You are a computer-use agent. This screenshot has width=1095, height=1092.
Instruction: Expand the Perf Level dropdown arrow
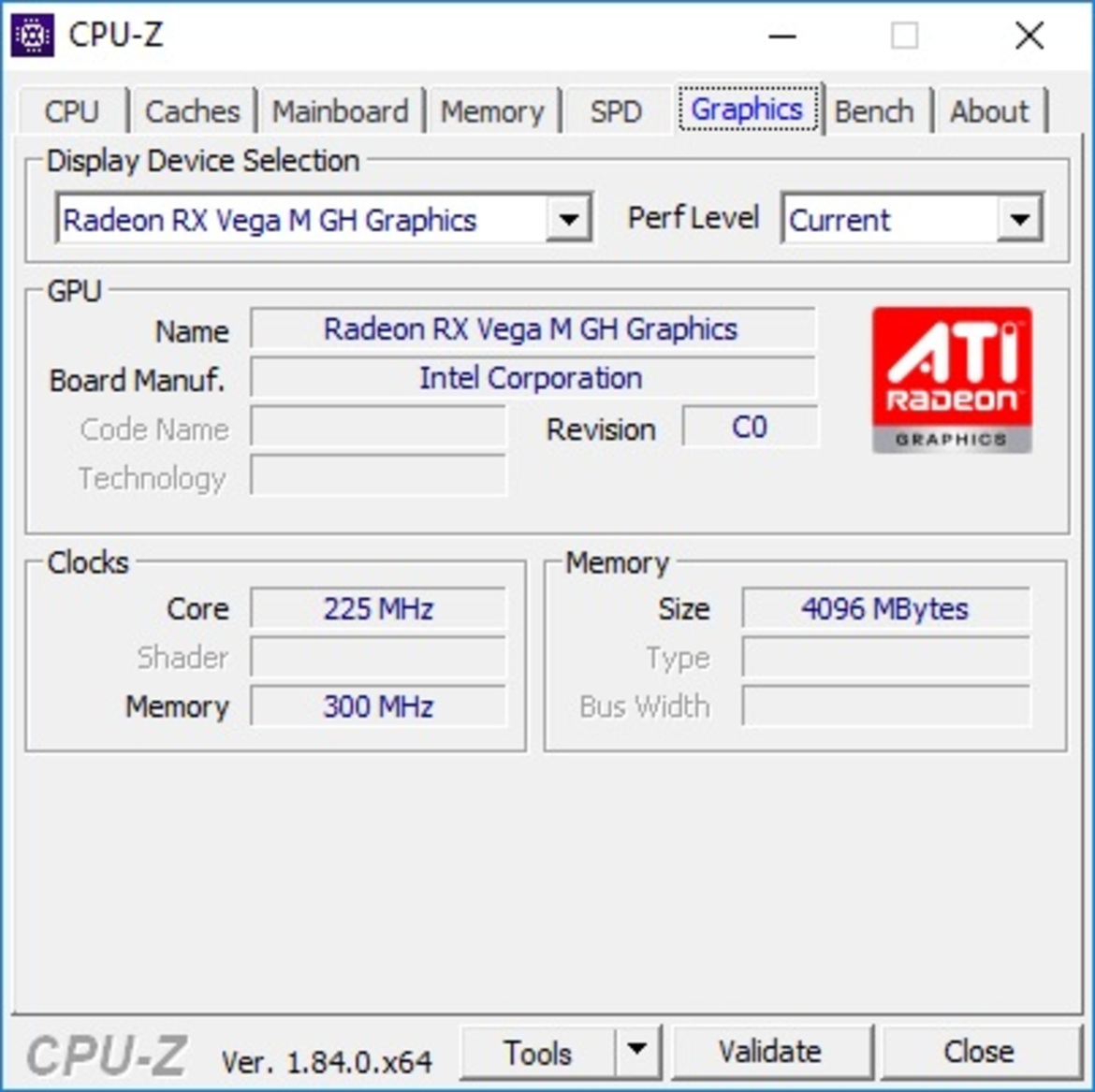point(1019,219)
